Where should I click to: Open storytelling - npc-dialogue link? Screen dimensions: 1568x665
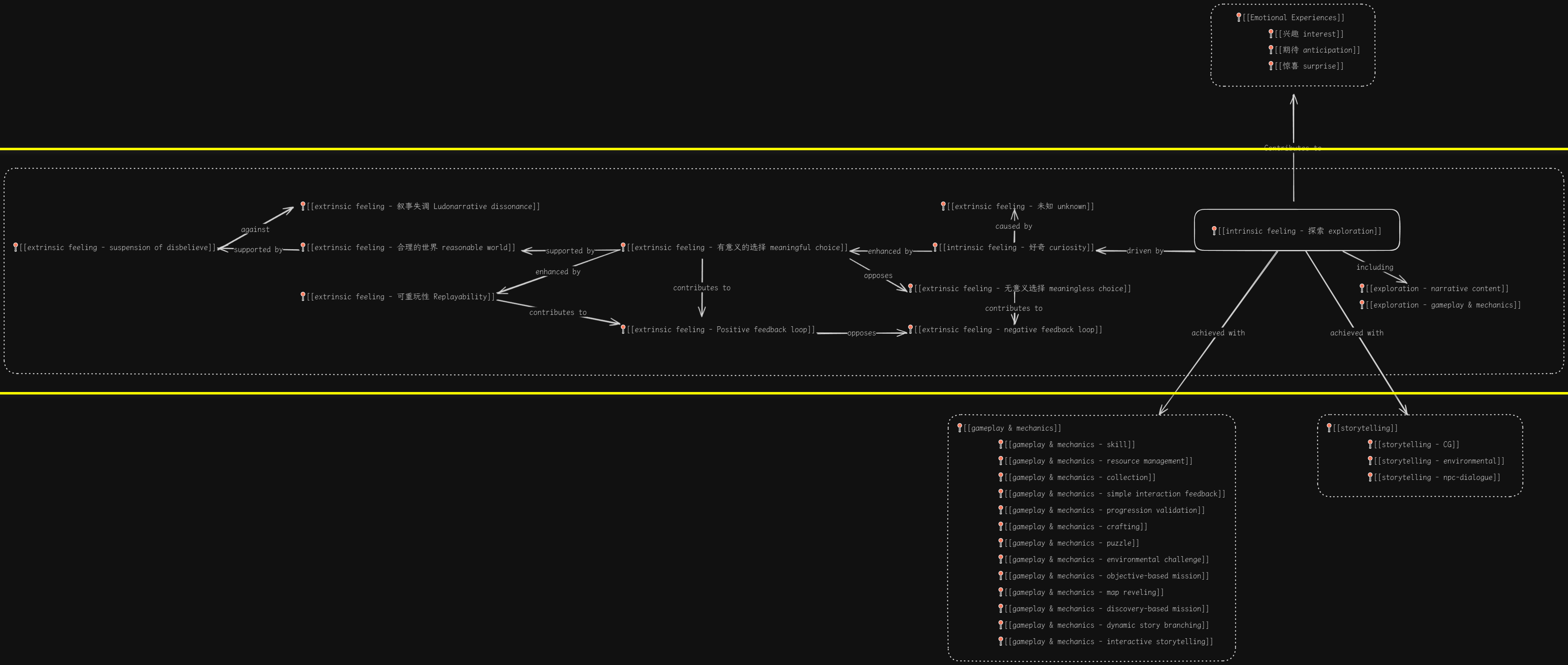pyautogui.click(x=1437, y=477)
